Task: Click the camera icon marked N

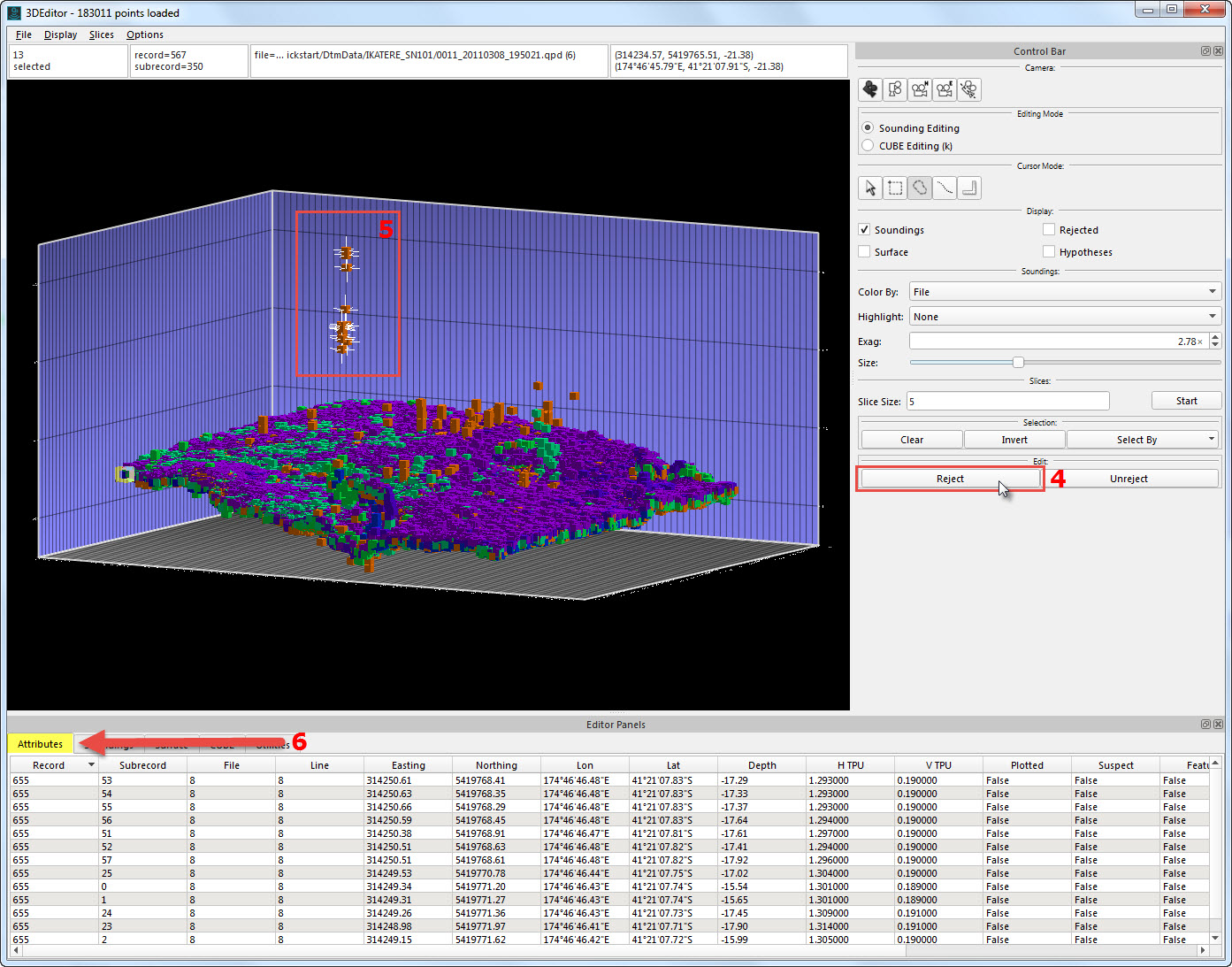Action: [920, 89]
